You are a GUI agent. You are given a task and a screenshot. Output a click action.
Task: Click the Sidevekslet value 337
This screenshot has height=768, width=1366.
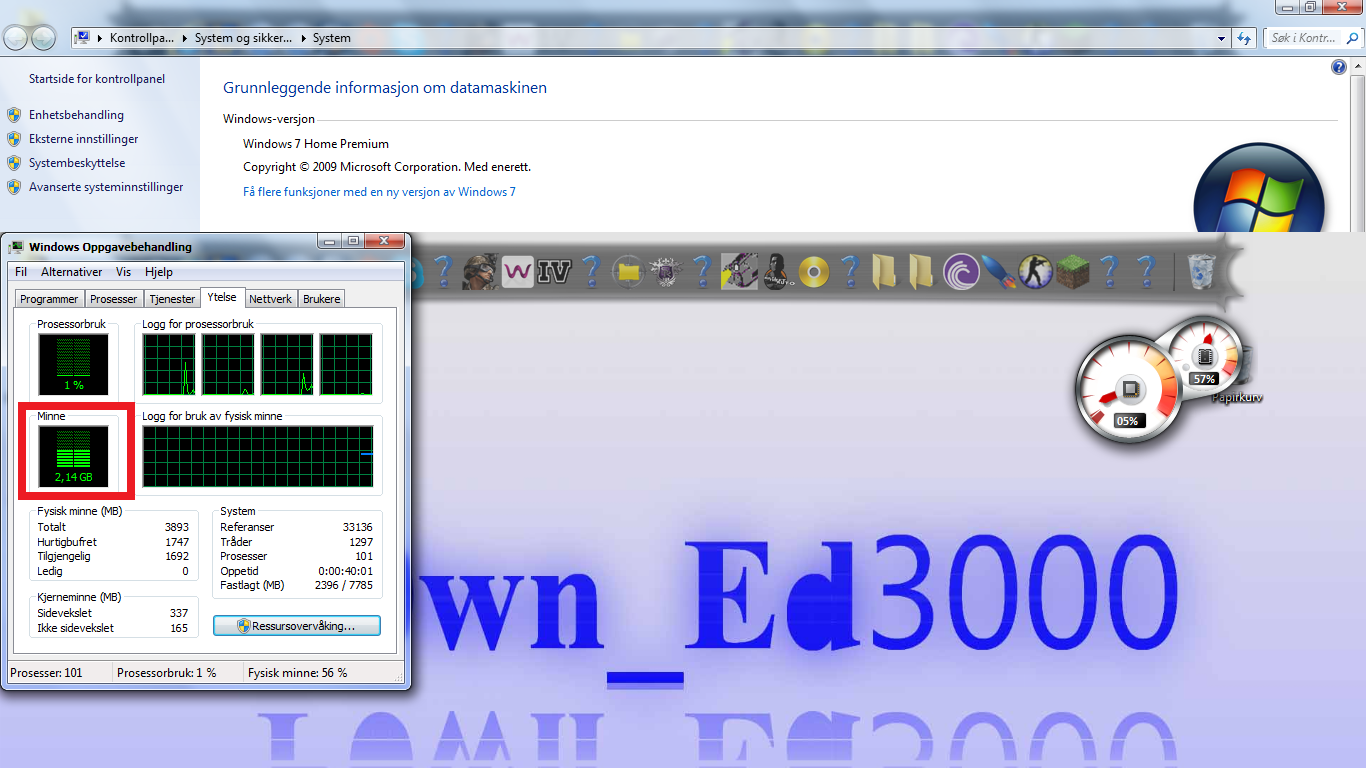[179, 613]
